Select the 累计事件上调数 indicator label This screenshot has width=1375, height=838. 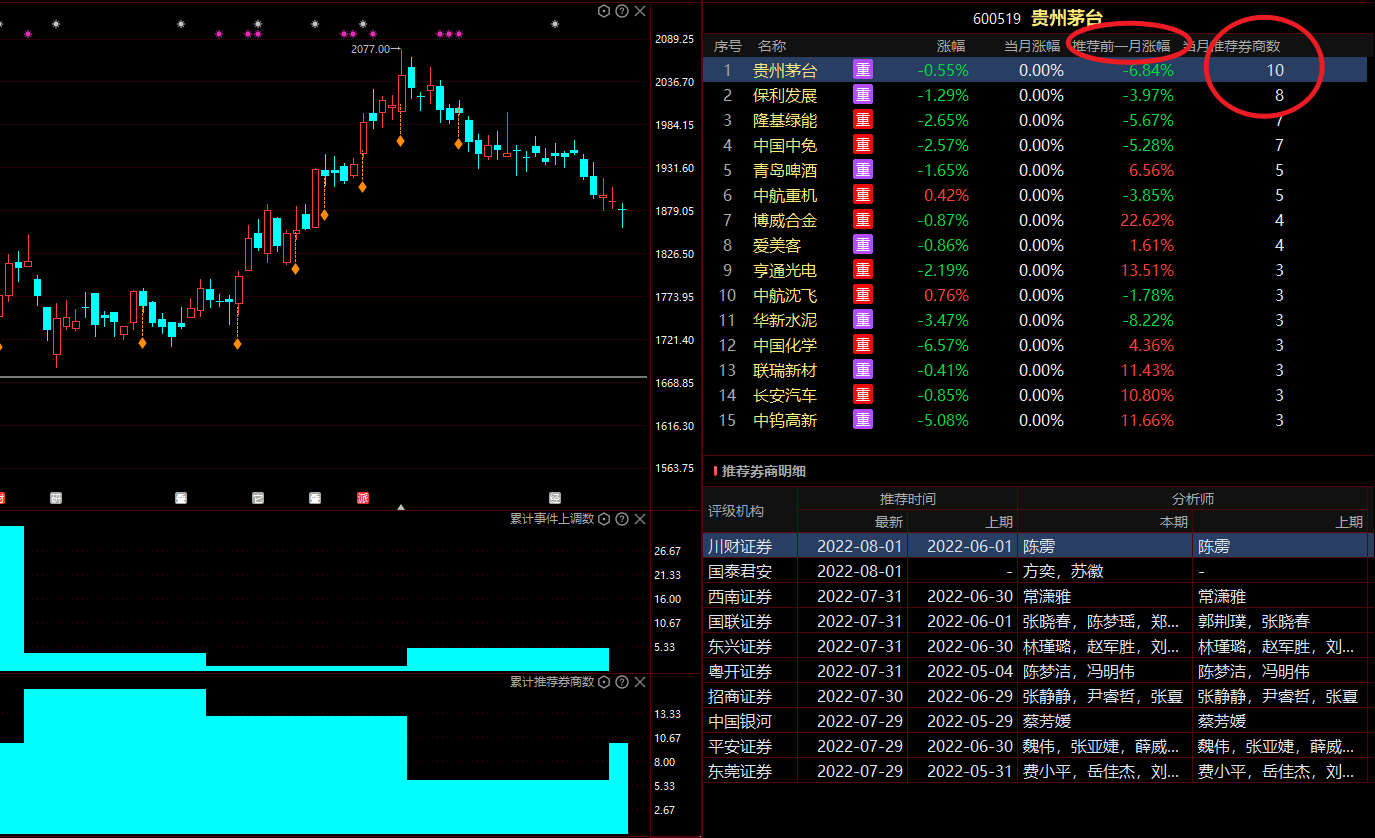click(552, 519)
